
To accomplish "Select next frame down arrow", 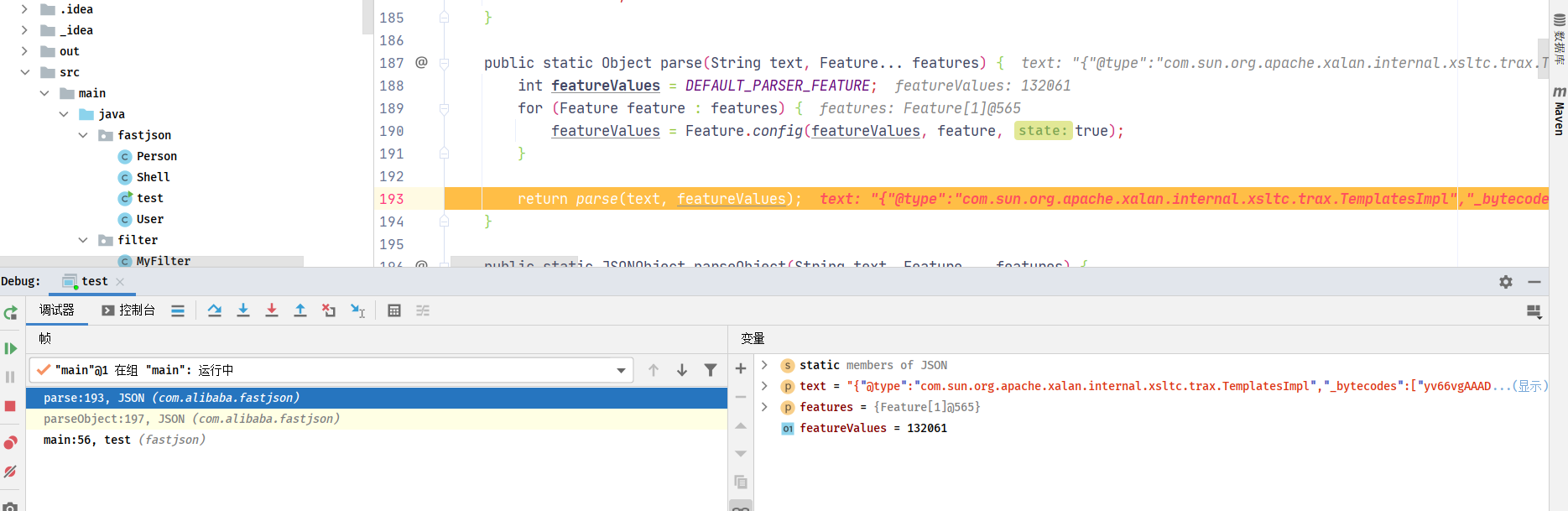I will [x=682, y=370].
